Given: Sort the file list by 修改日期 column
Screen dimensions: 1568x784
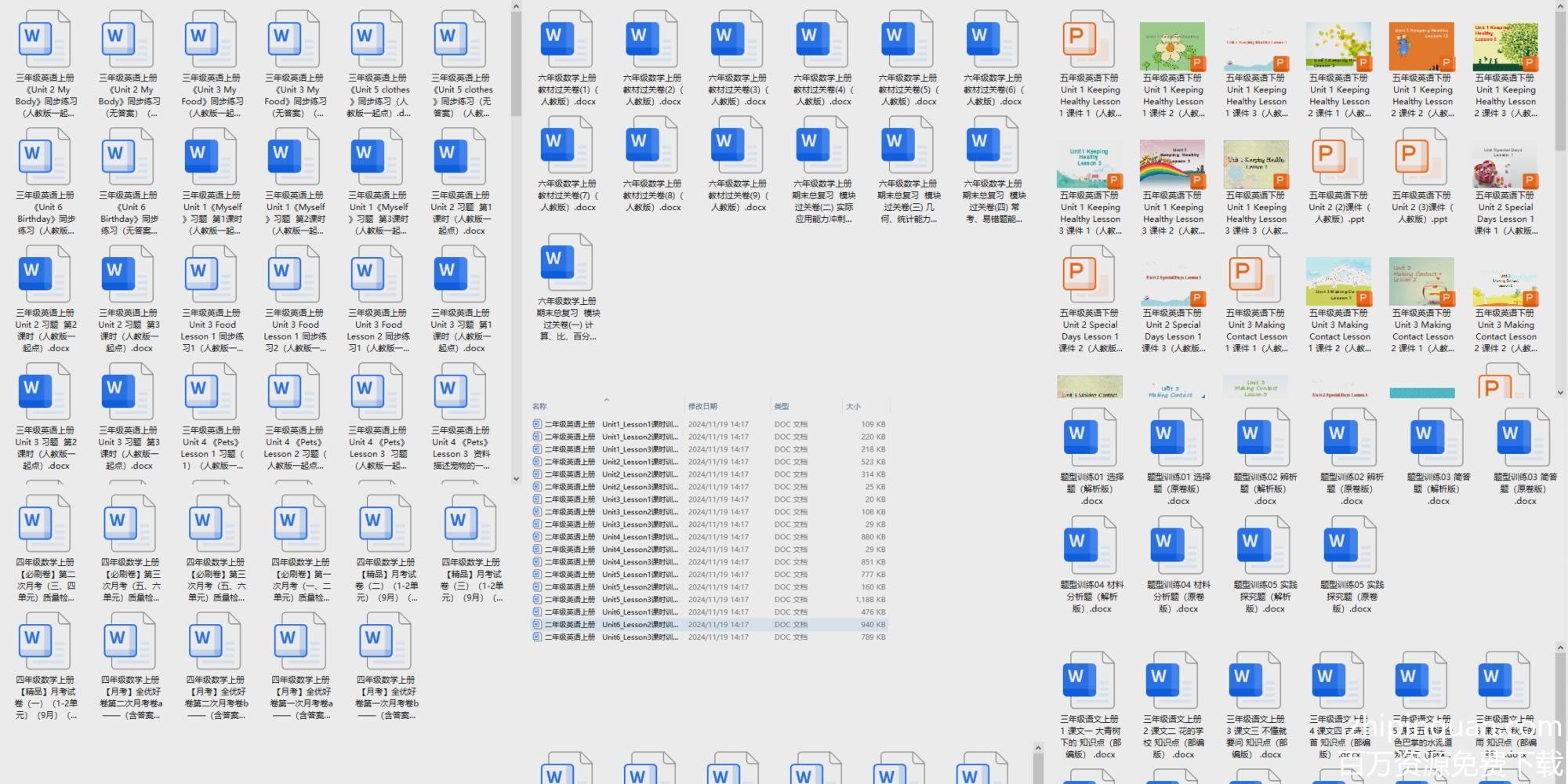Looking at the screenshot, I should coord(702,406).
